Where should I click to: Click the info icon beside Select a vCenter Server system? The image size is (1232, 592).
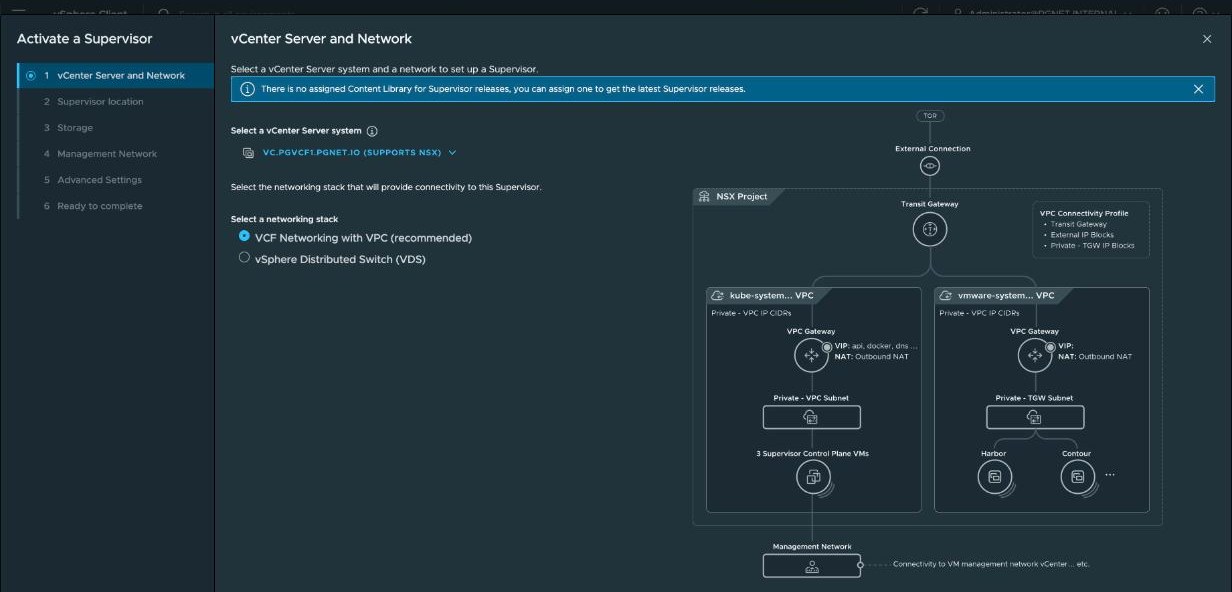372,131
